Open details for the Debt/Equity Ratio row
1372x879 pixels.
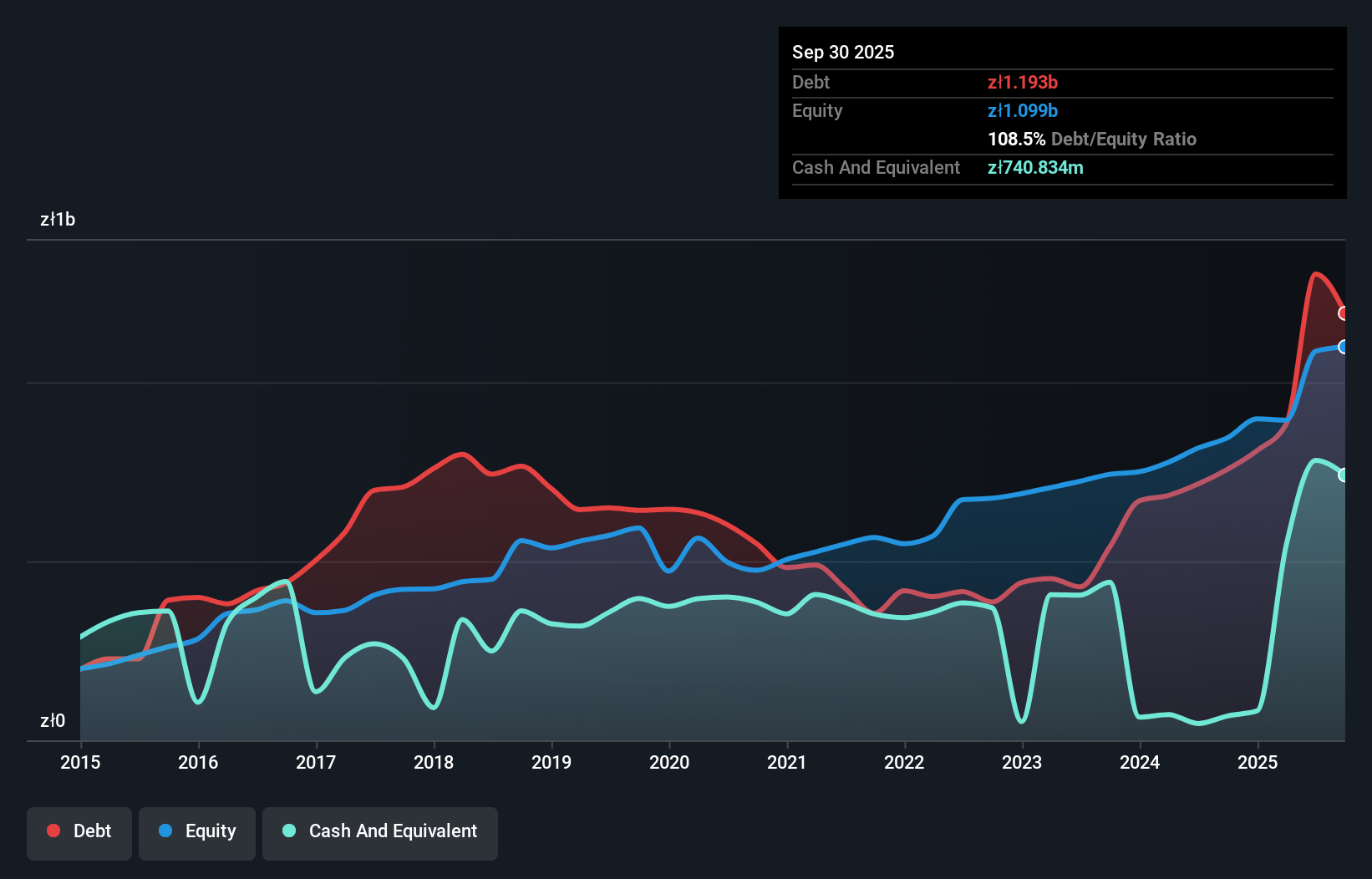tap(1091, 139)
